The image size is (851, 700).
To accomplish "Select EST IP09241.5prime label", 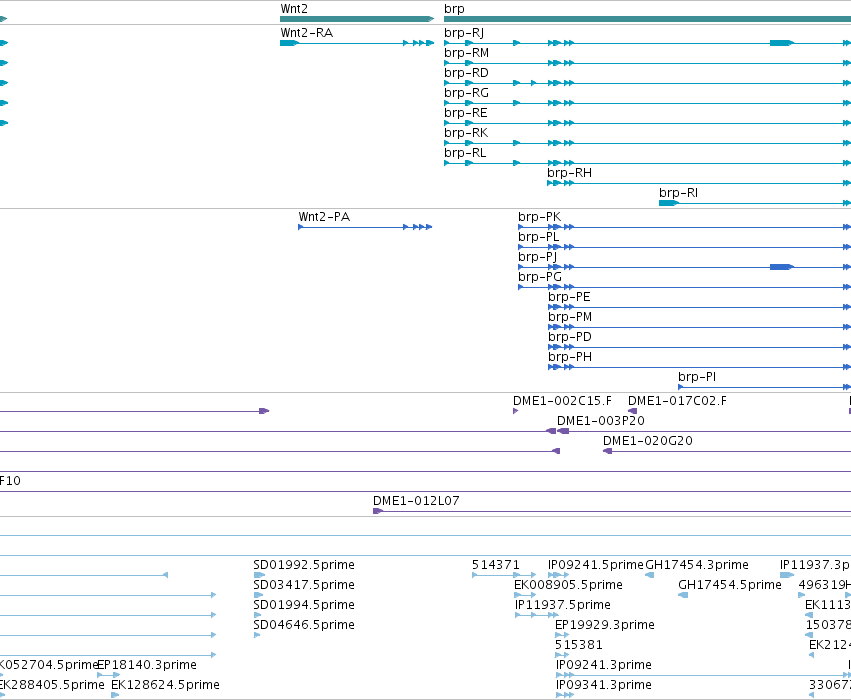I will coord(595,565).
